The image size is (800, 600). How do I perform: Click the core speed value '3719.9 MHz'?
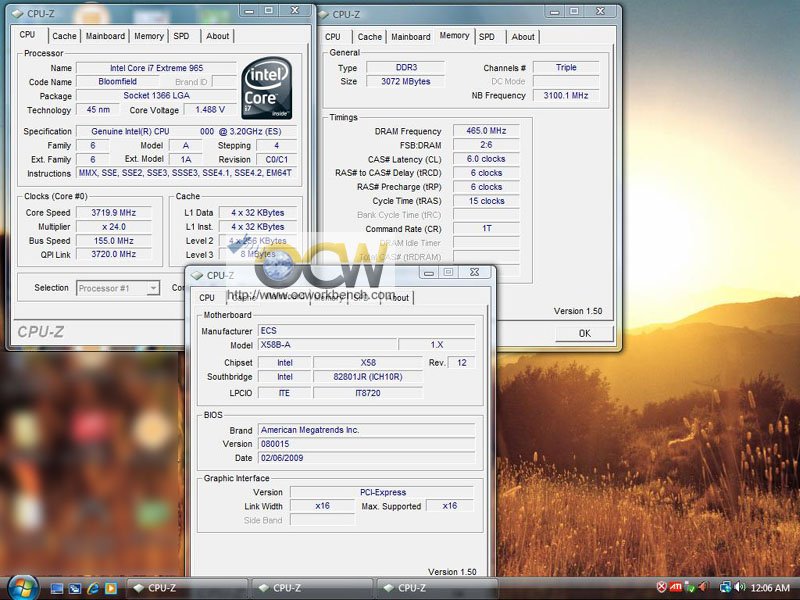[113, 213]
